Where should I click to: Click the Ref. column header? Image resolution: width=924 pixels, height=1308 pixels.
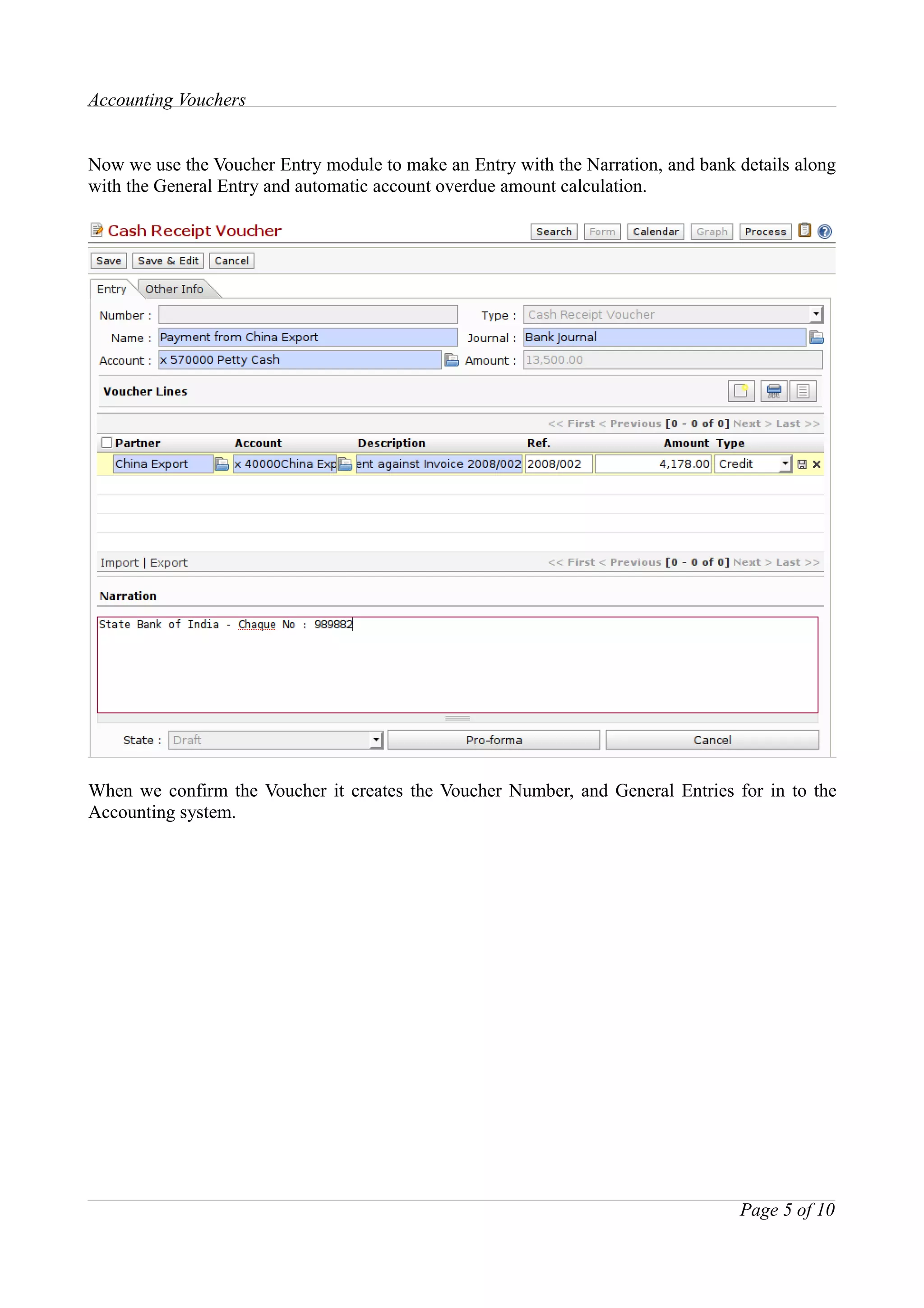click(x=538, y=443)
